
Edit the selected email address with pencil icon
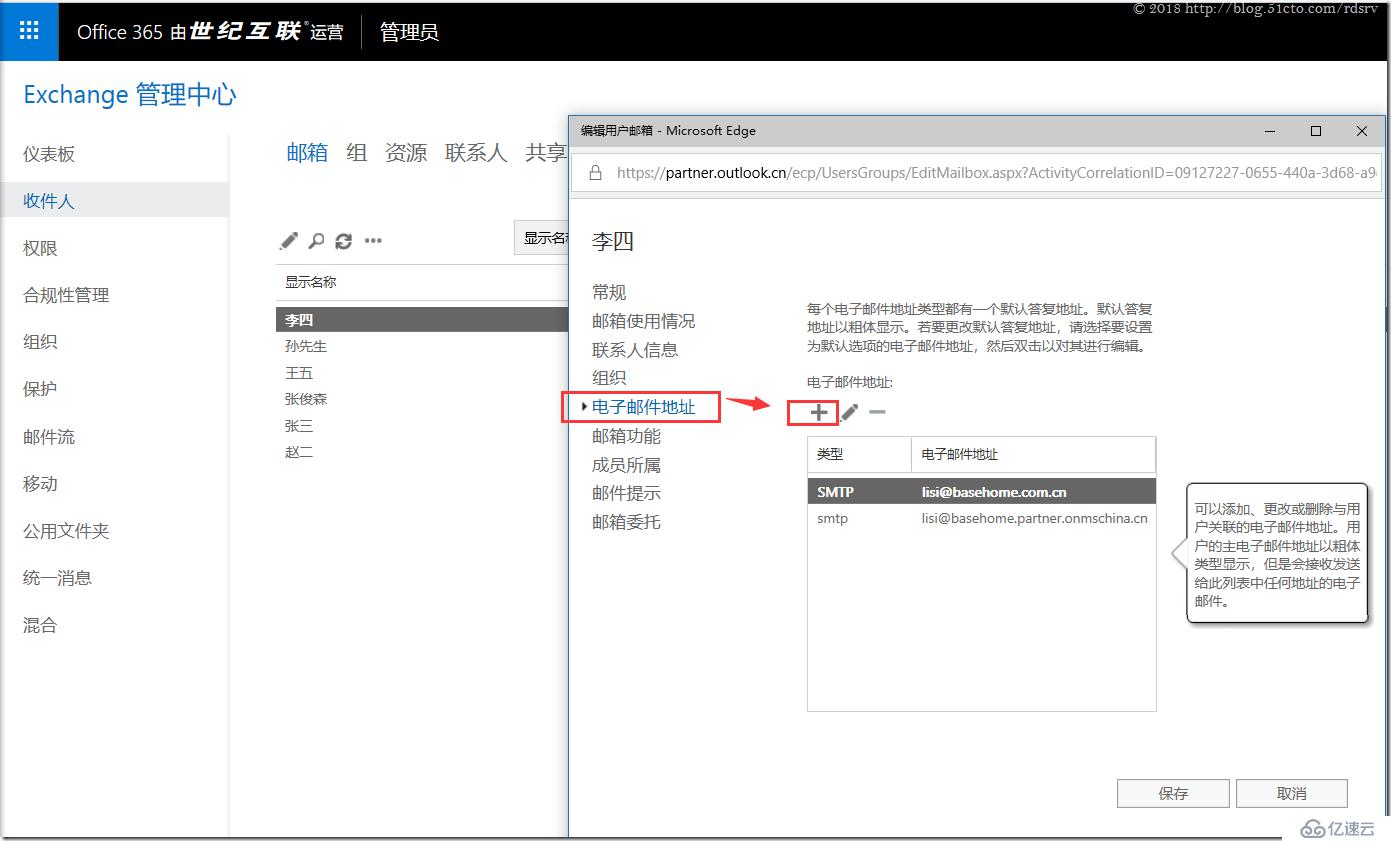849,412
